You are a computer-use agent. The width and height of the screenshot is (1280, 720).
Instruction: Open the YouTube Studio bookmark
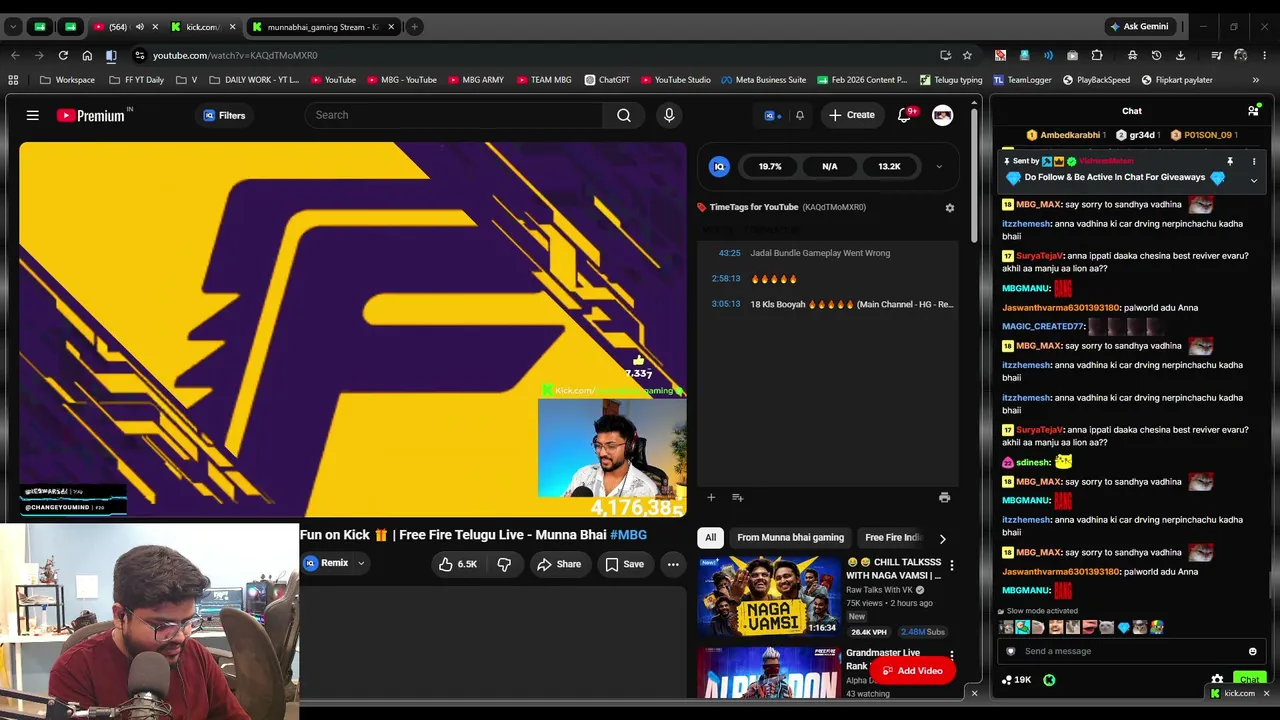tap(675, 80)
